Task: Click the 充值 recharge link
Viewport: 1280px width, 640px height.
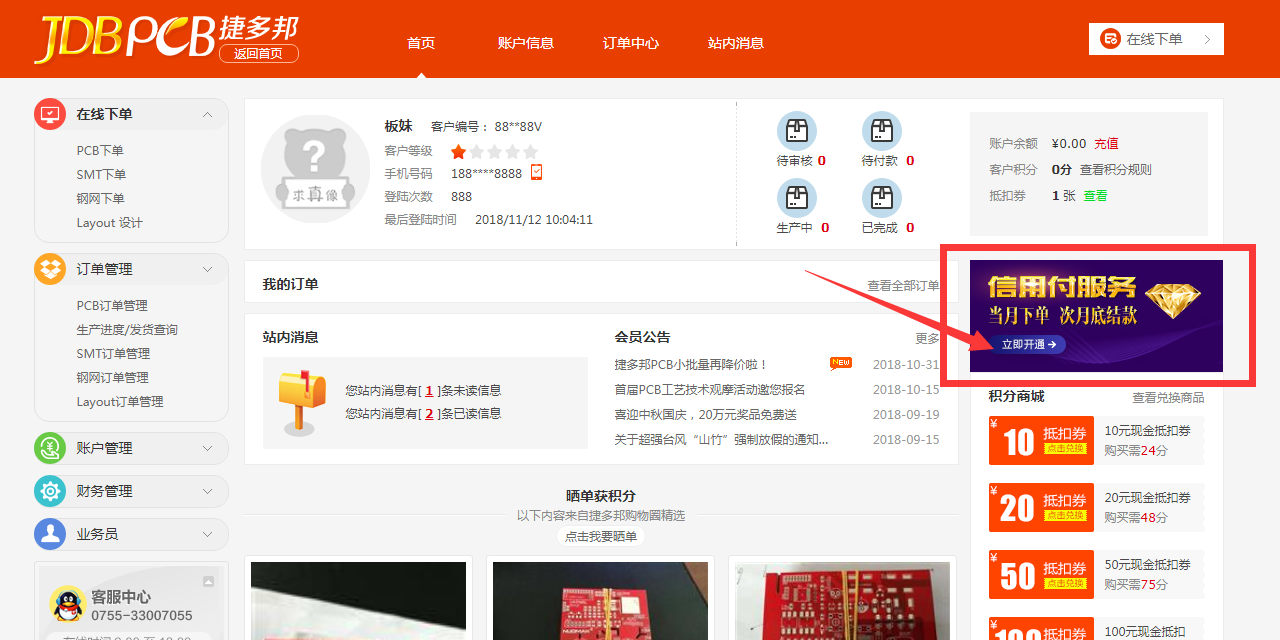Action: pos(1106,144)
